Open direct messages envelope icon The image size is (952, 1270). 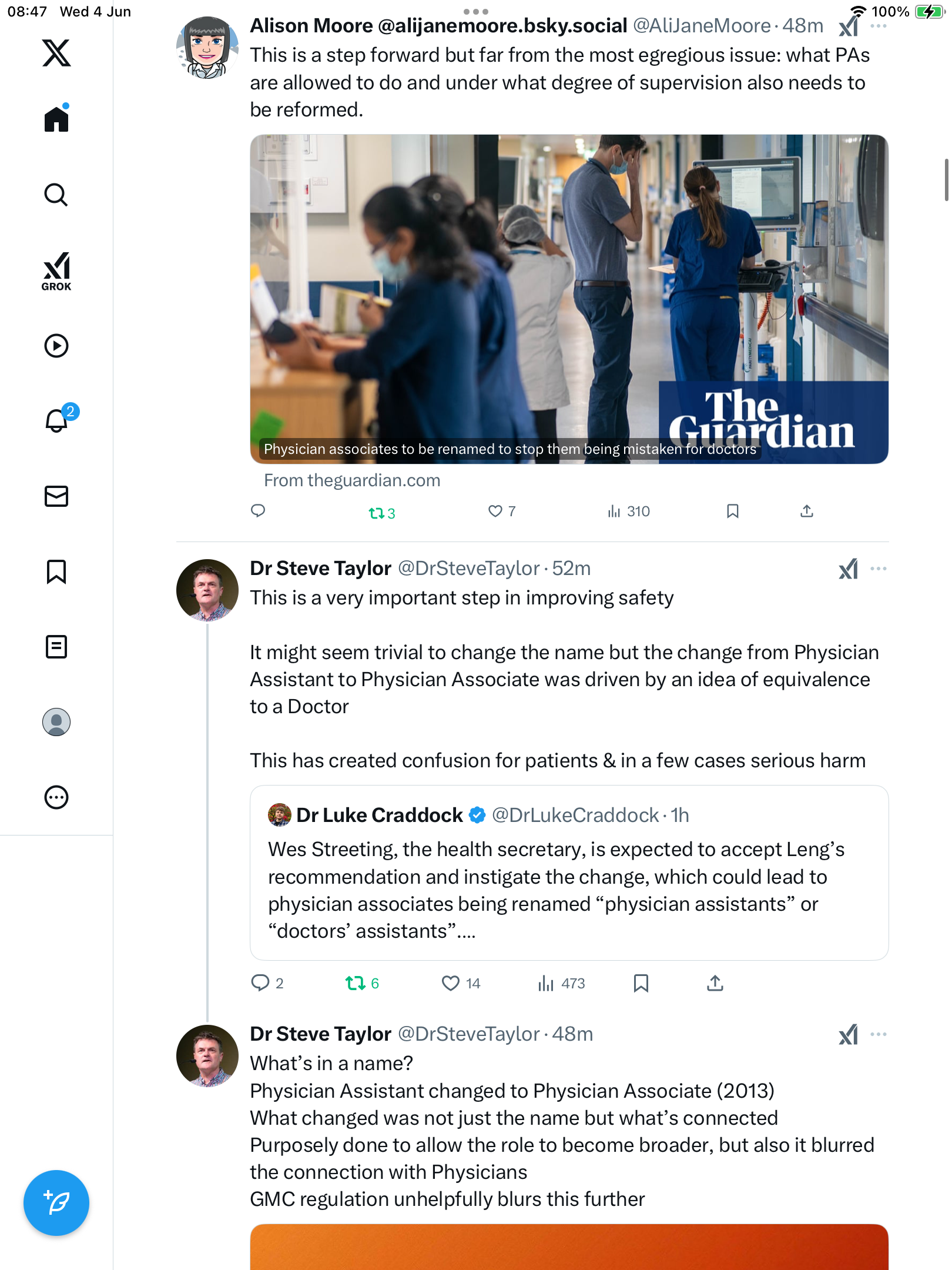(56, 496)
